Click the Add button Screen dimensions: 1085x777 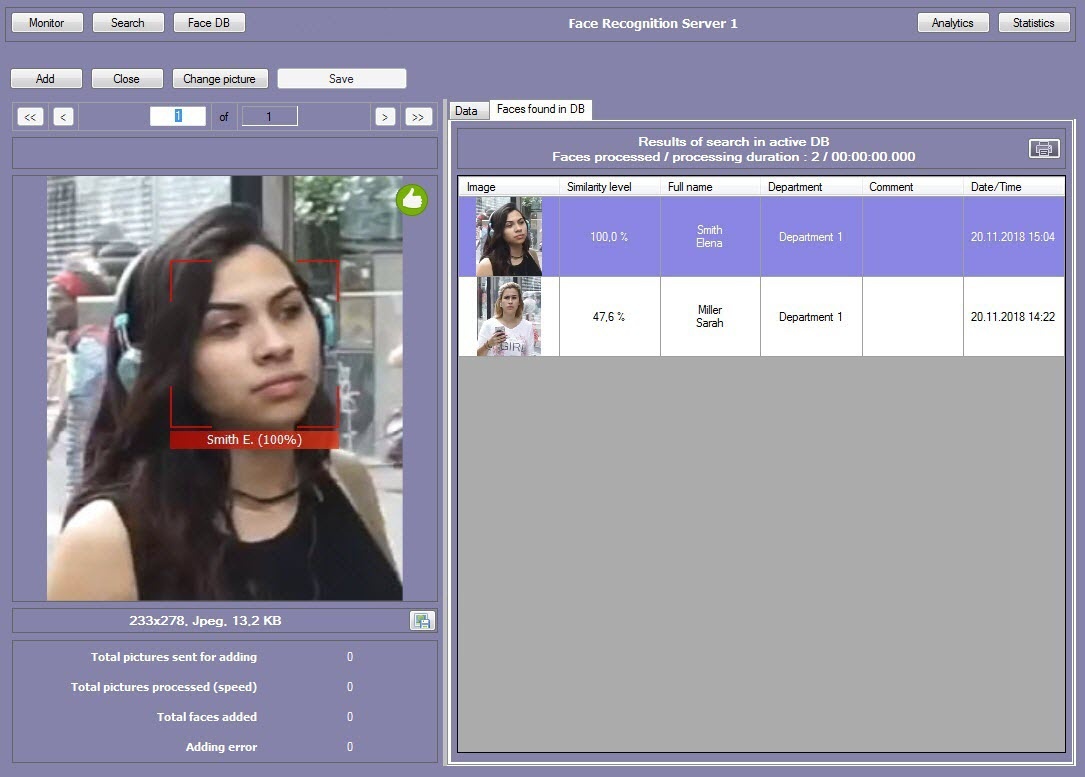pos(46,79)
